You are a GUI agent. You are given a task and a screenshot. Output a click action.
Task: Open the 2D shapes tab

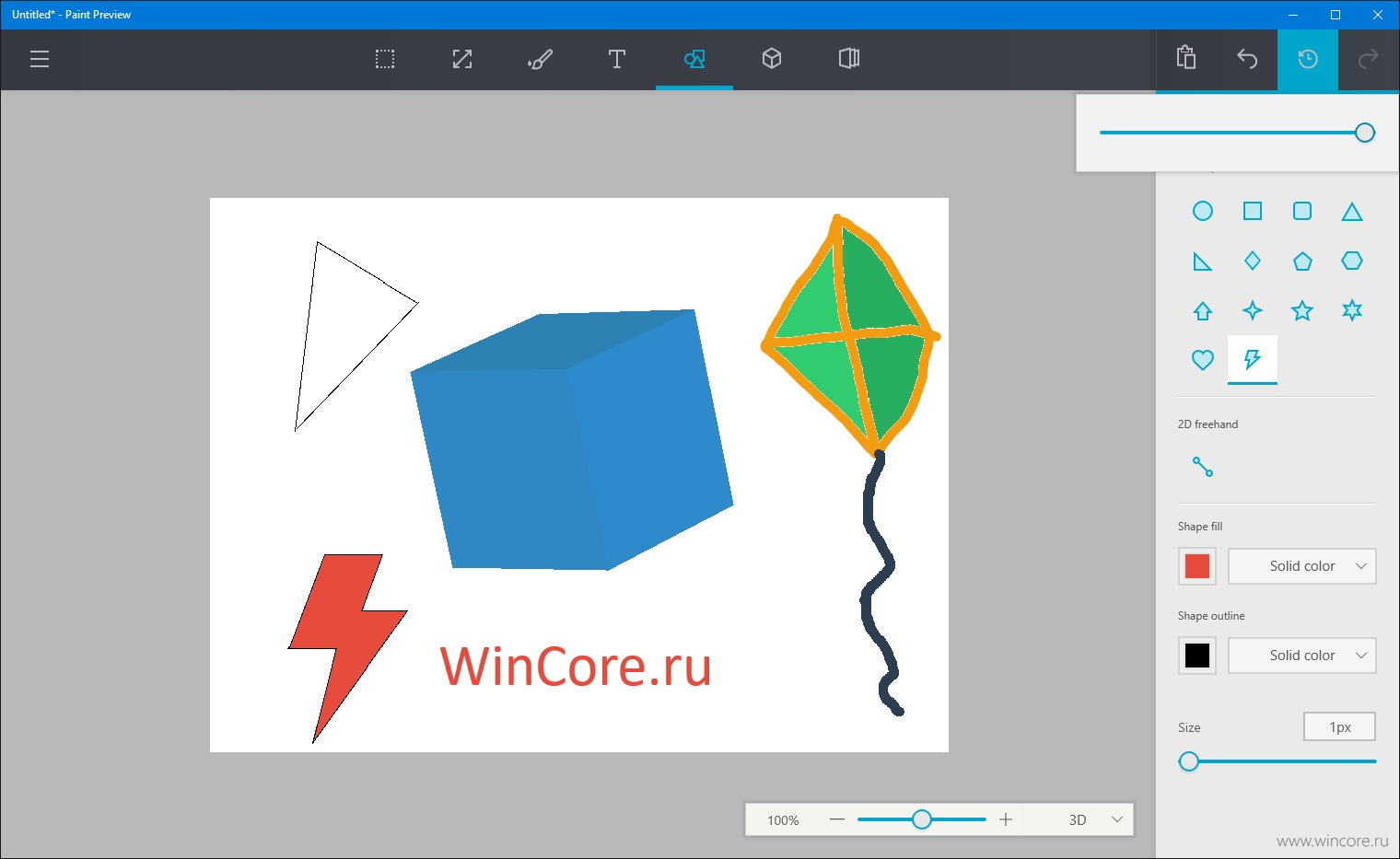coord(694,60)
